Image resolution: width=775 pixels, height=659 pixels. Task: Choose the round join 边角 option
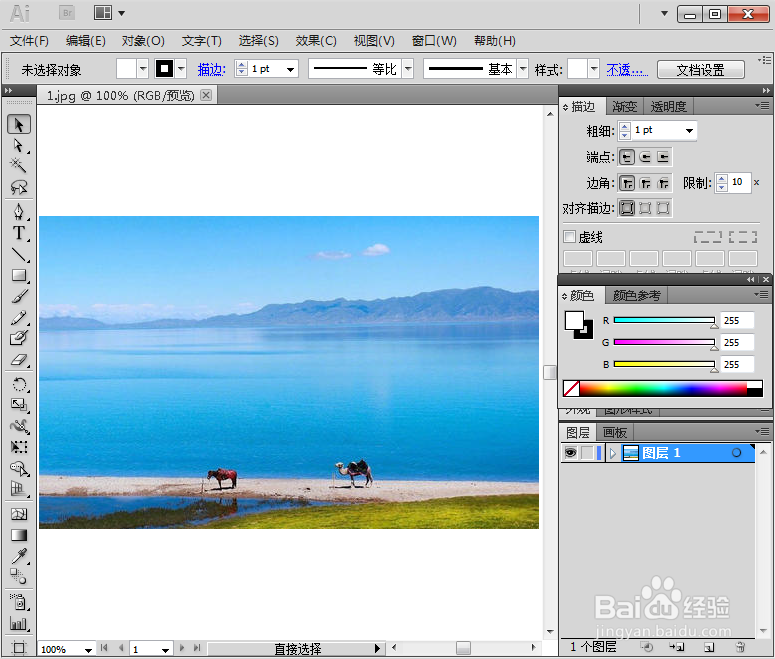(x=645, y=183)
